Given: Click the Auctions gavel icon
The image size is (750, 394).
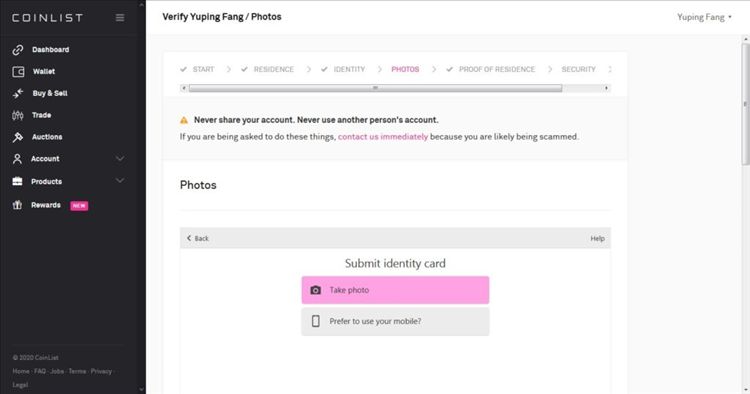Looking at the screenshot, I should tap(18, 137).
